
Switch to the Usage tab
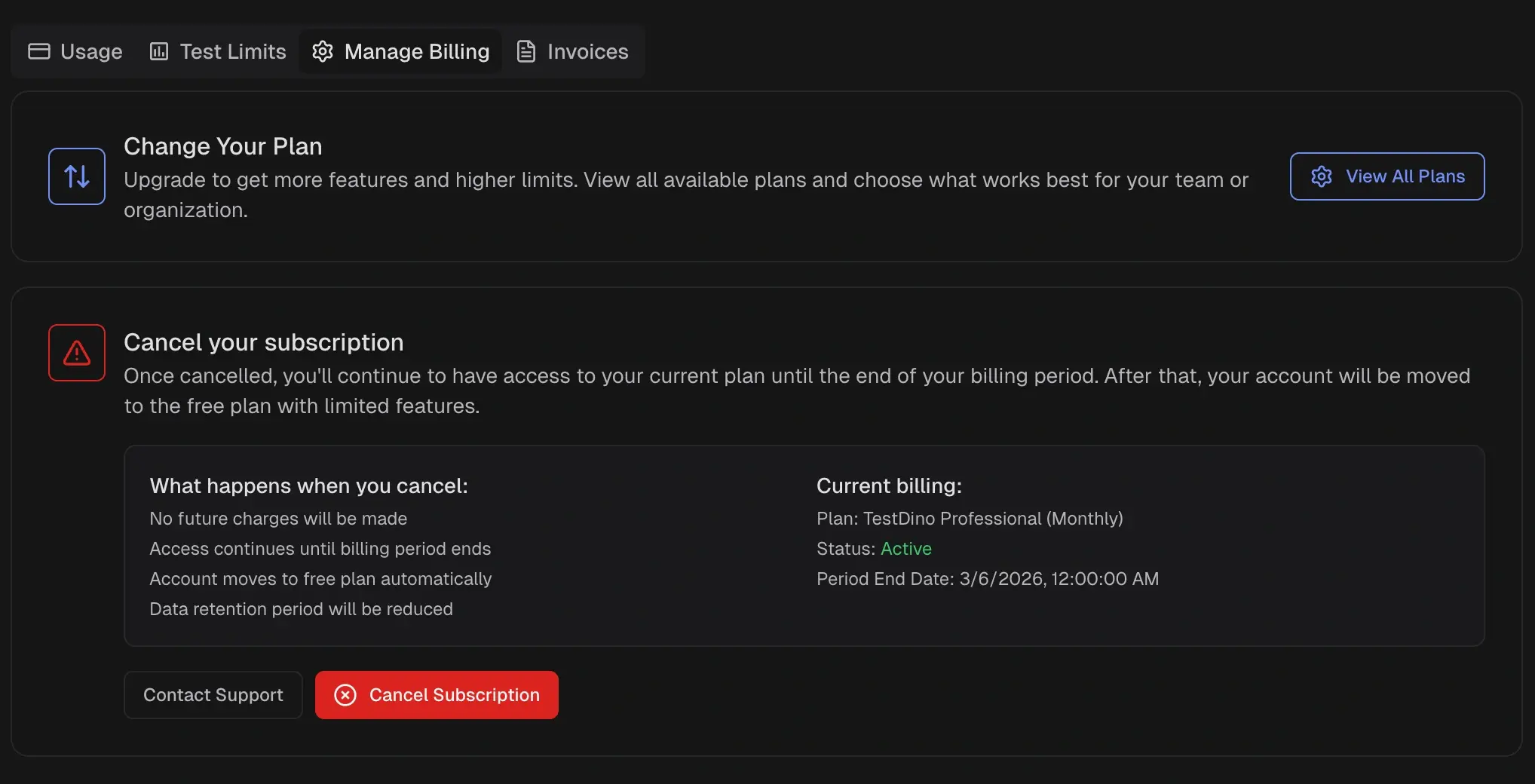(91, 51)
